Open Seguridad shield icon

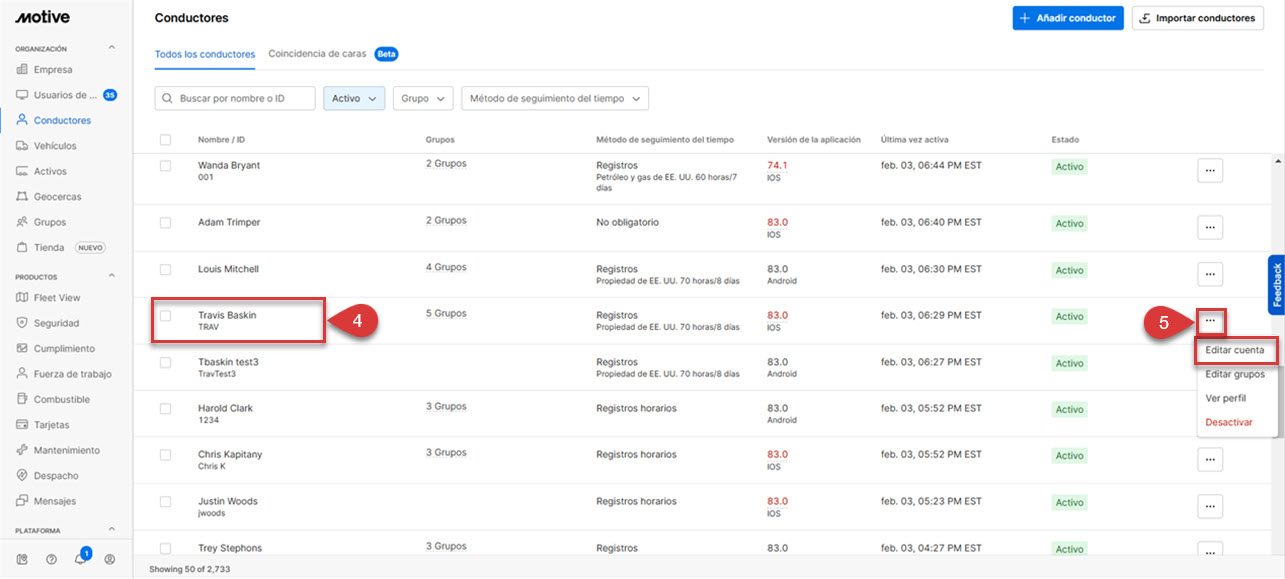pos(22,323)
